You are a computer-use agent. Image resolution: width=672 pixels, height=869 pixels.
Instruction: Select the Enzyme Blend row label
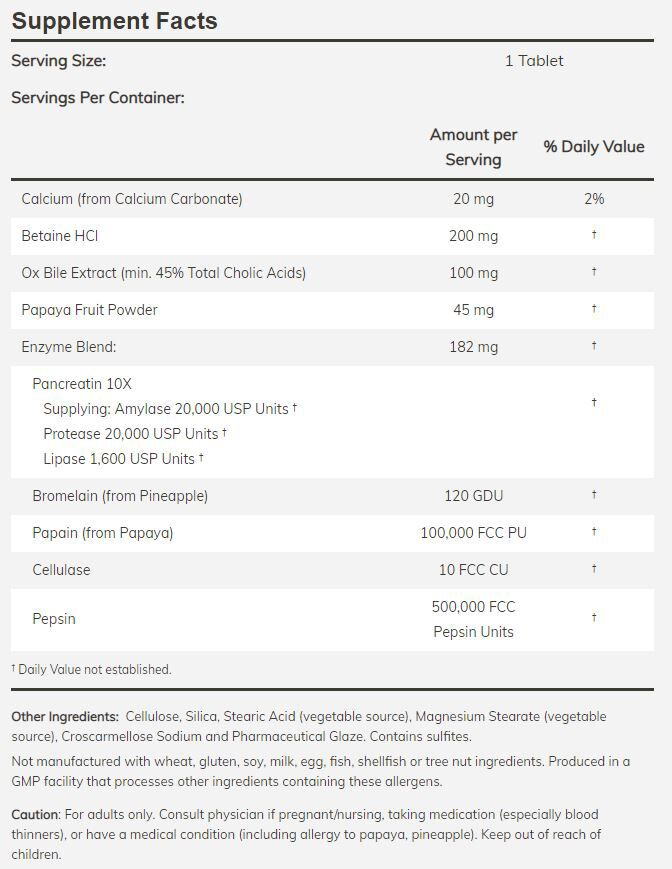pos(69,347)
